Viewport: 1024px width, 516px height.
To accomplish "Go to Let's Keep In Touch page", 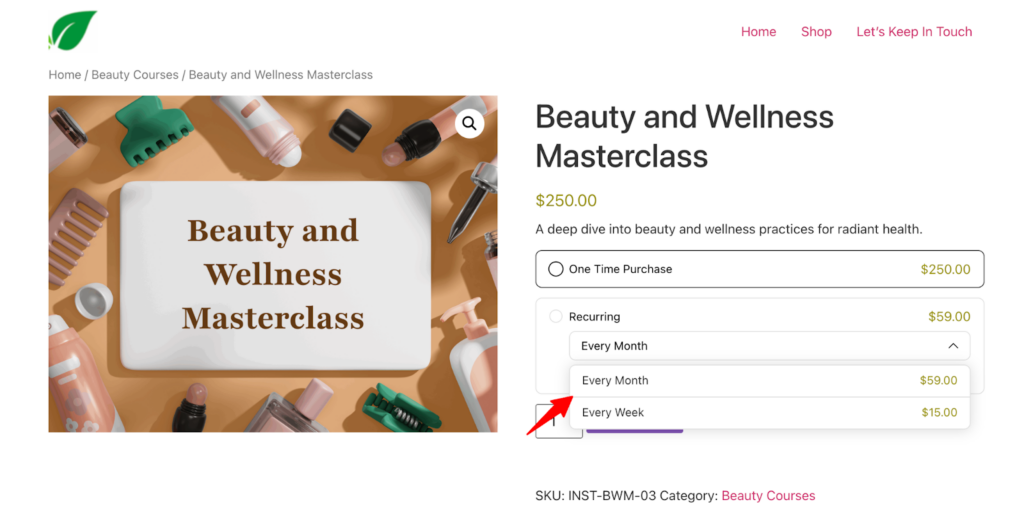I will tap(914, 32).
